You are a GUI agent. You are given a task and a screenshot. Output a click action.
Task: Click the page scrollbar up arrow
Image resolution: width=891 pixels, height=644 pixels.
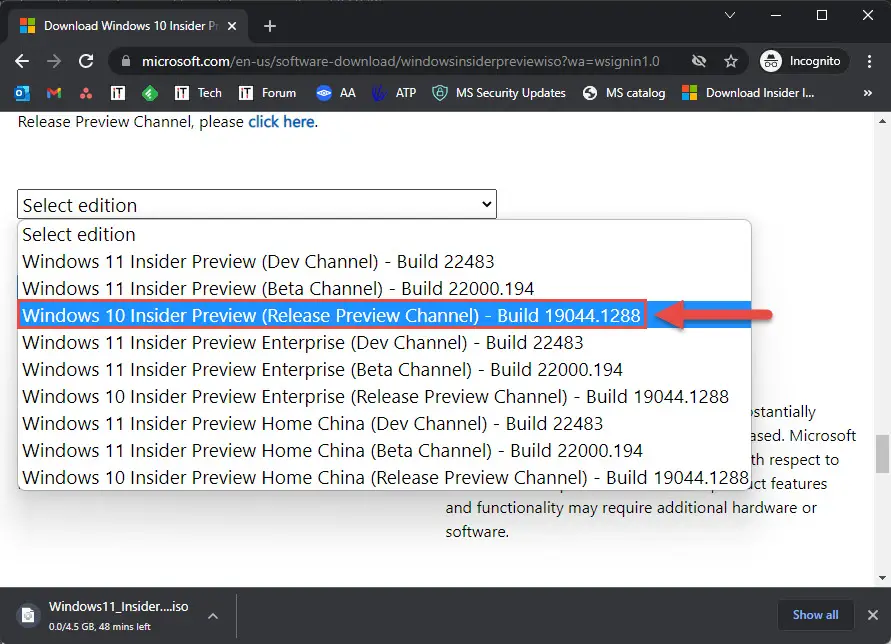pos(882,121)
